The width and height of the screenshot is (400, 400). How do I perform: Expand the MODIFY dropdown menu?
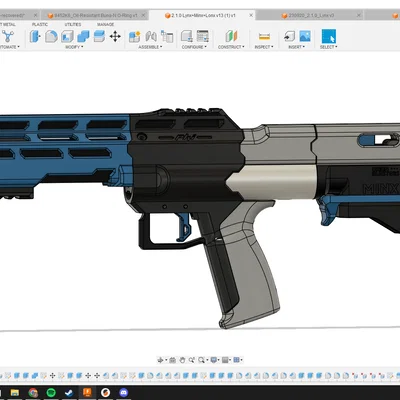coord(74,47)
